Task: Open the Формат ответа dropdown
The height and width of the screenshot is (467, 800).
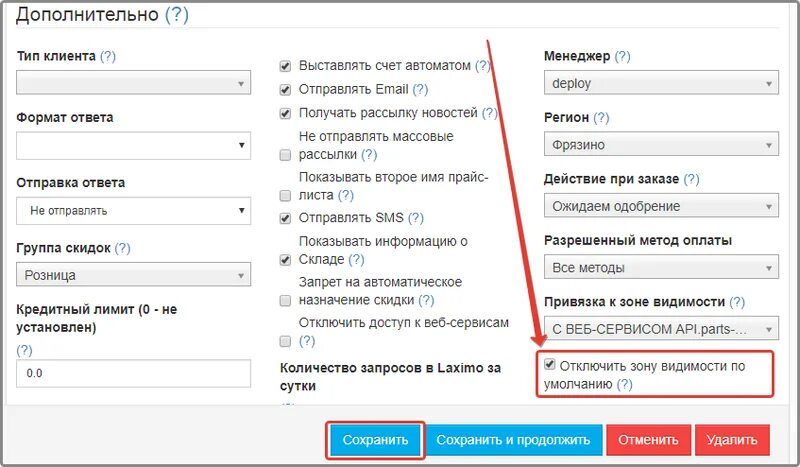Action: (x=133, y=145)
